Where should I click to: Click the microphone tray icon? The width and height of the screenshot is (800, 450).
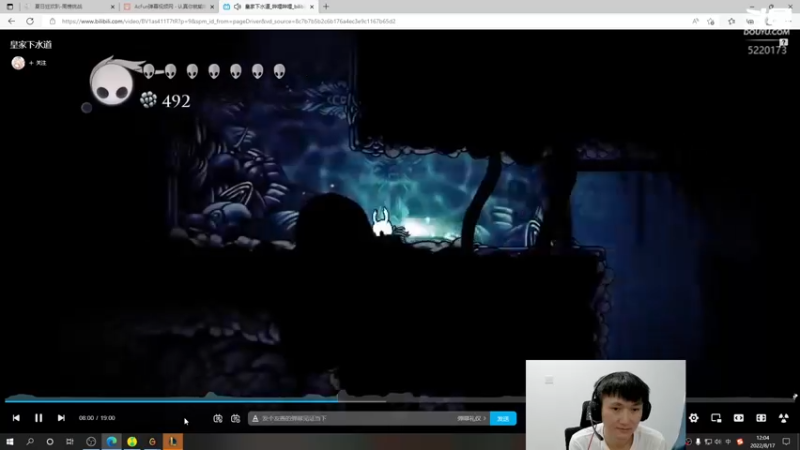pos(698,442)
